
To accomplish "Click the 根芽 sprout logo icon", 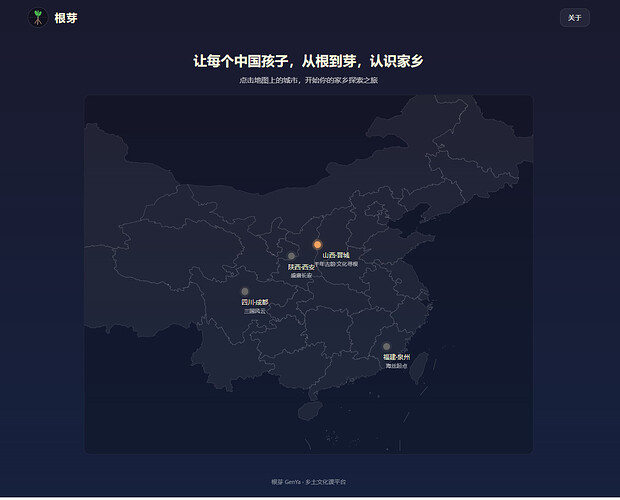I will click(38, 18).
